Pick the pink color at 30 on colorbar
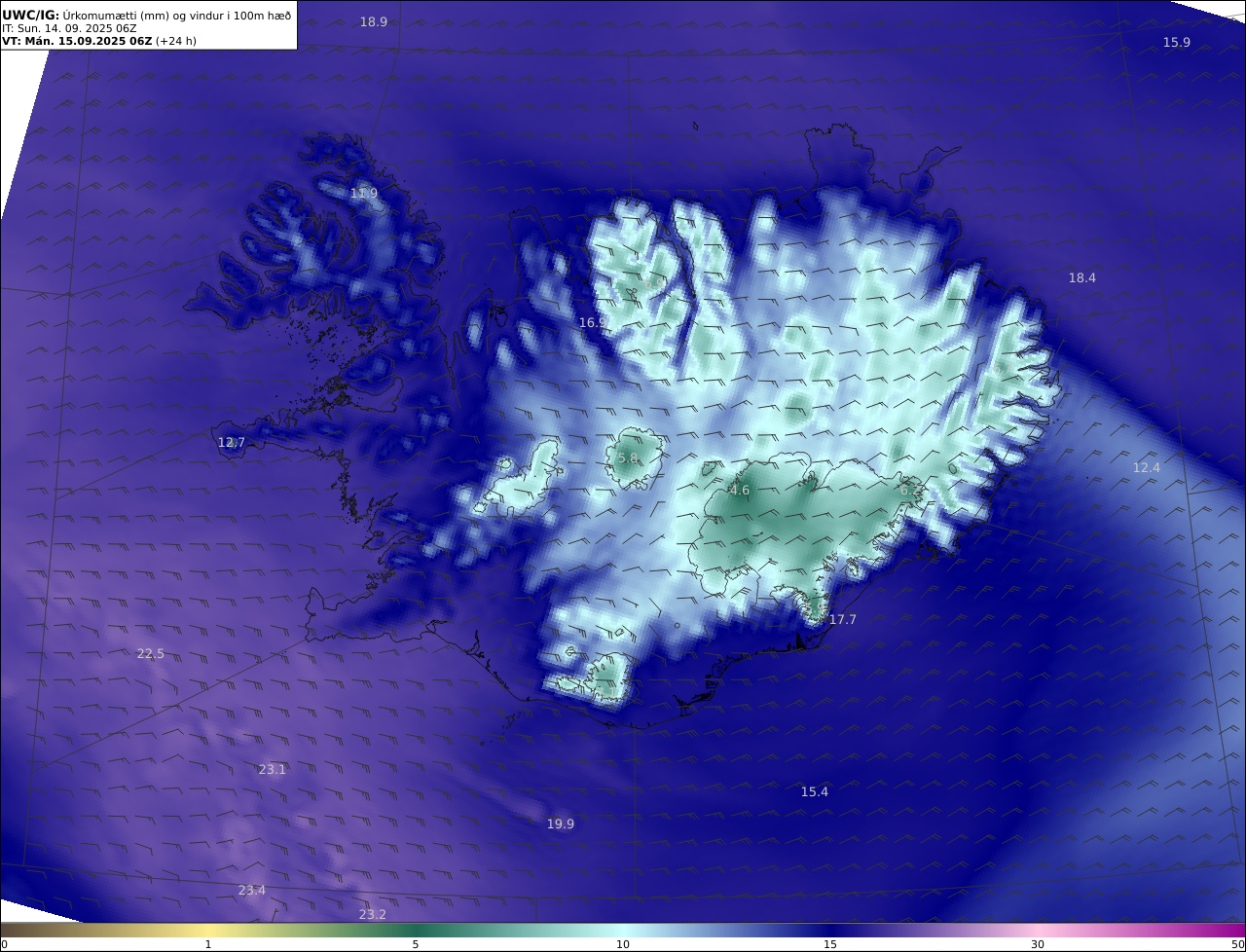 [x=1038, y=930]
